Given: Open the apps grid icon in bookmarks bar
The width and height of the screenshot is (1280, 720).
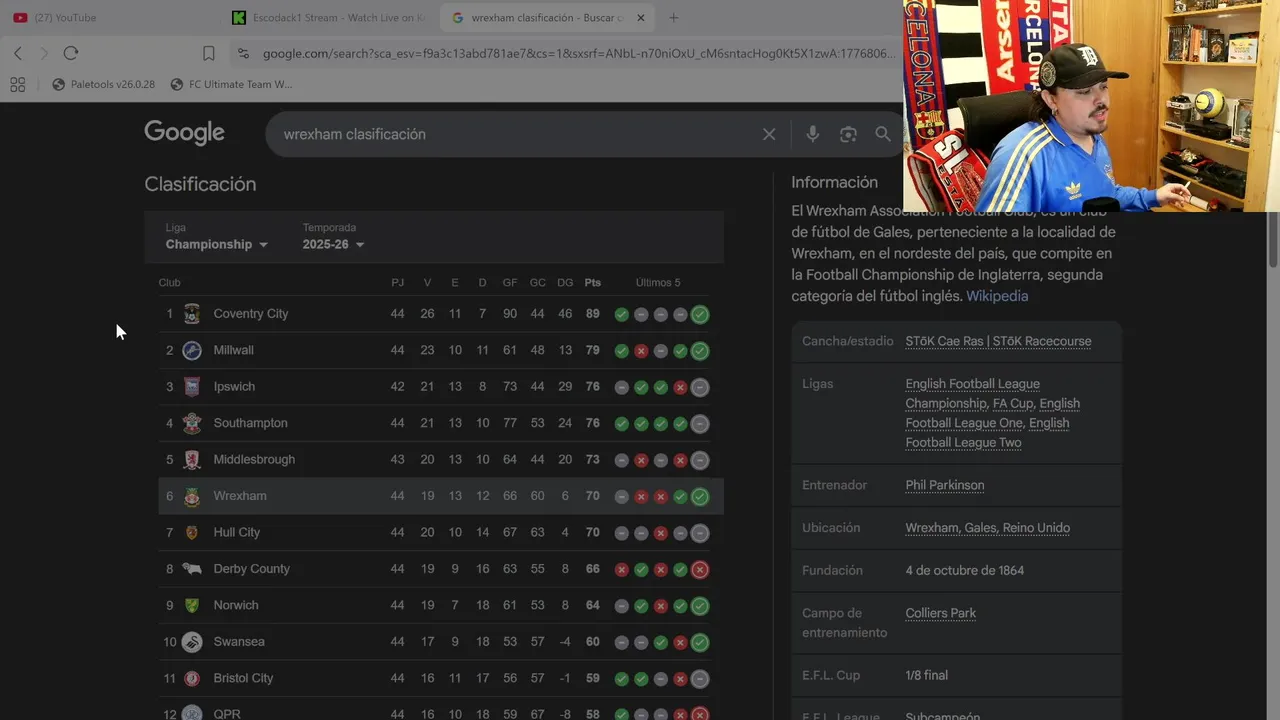Looking at the screenshot, I should (x=17, y=85).
